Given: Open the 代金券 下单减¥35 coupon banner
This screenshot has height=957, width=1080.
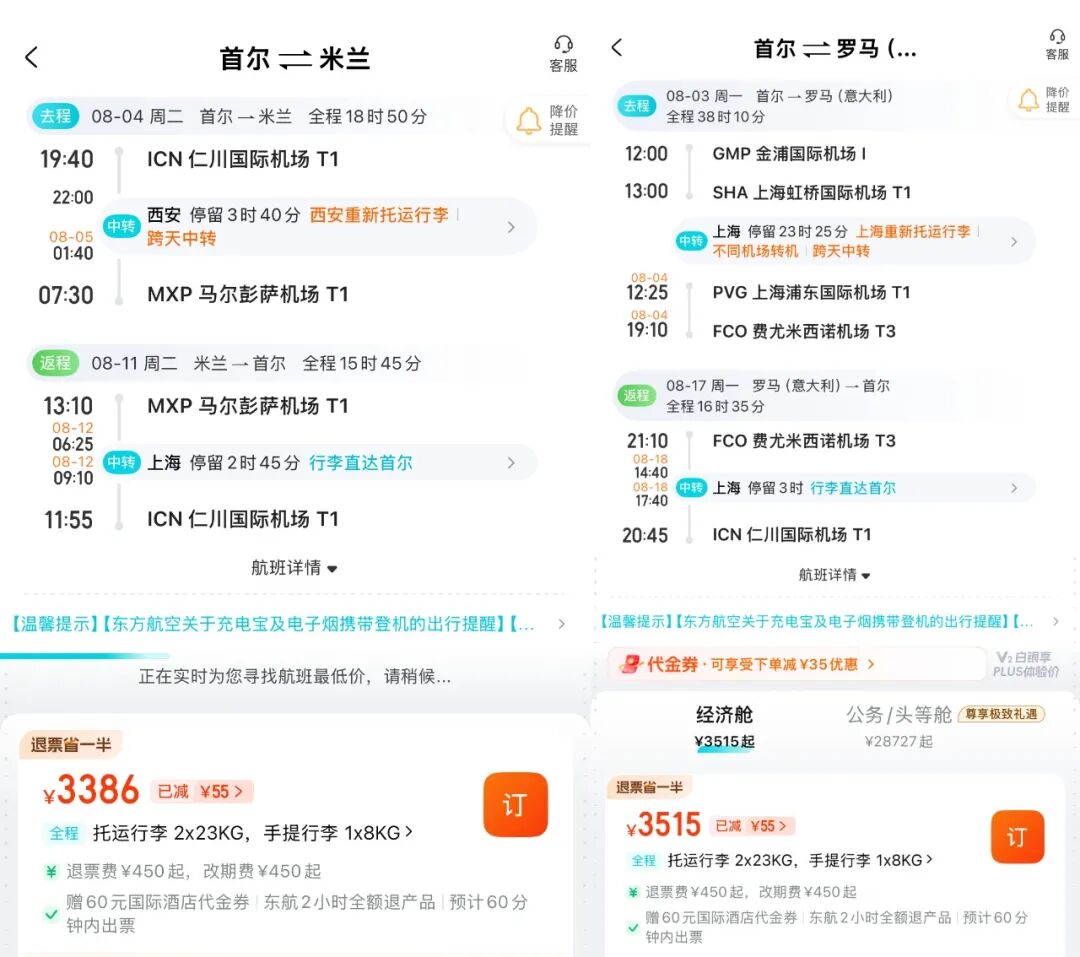Looking at the screenshot, I should (798, 663).
